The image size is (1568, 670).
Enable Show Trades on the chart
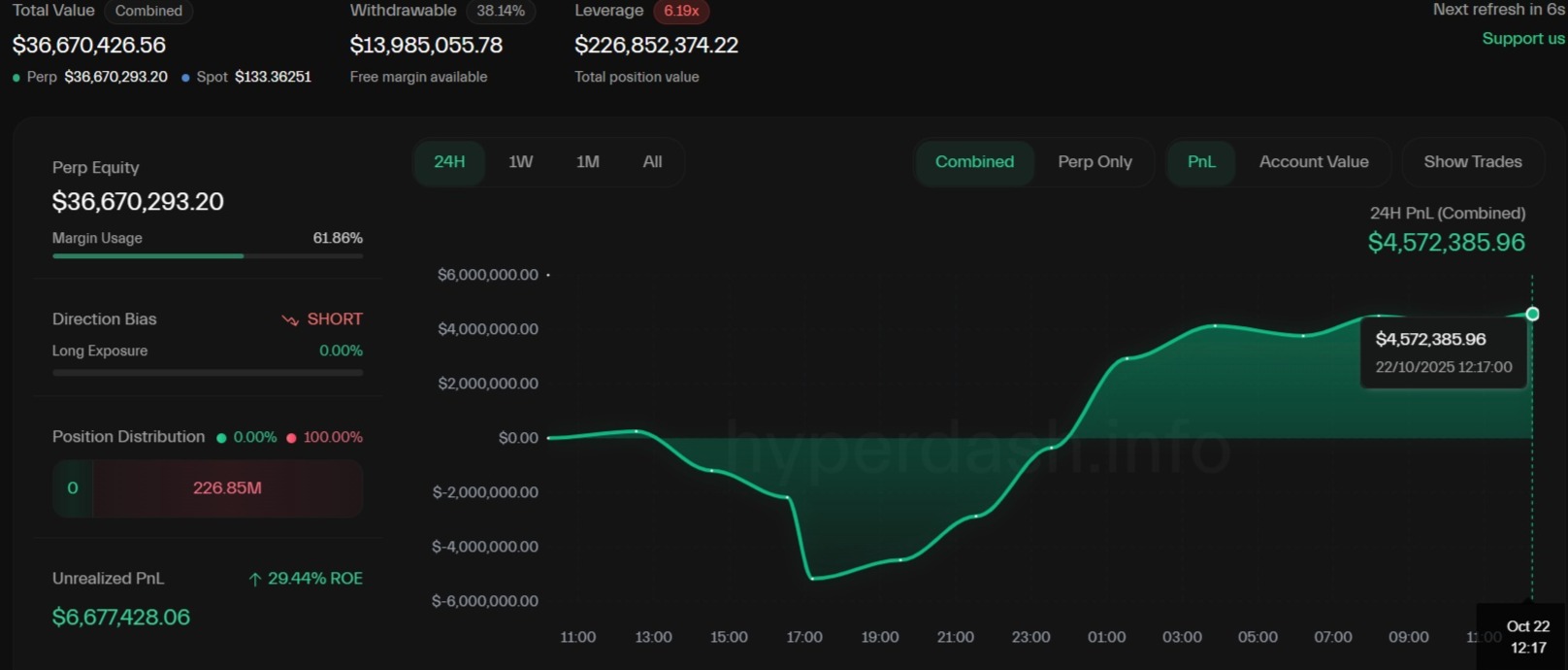pyautogui.click(x=1472, y=162)
